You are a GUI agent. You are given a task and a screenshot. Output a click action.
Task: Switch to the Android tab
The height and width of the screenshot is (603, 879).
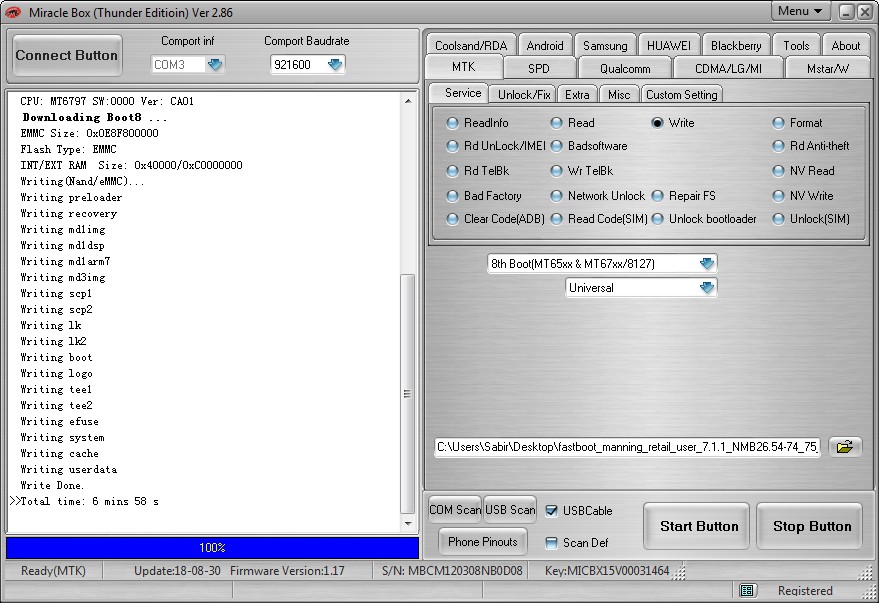(x=545, y=45)
